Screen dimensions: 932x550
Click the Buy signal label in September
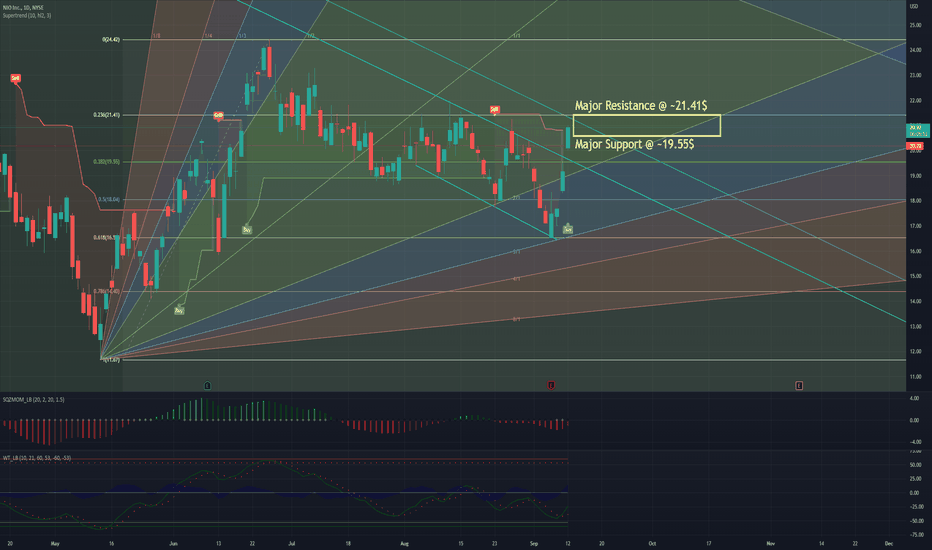pos(568,230)
